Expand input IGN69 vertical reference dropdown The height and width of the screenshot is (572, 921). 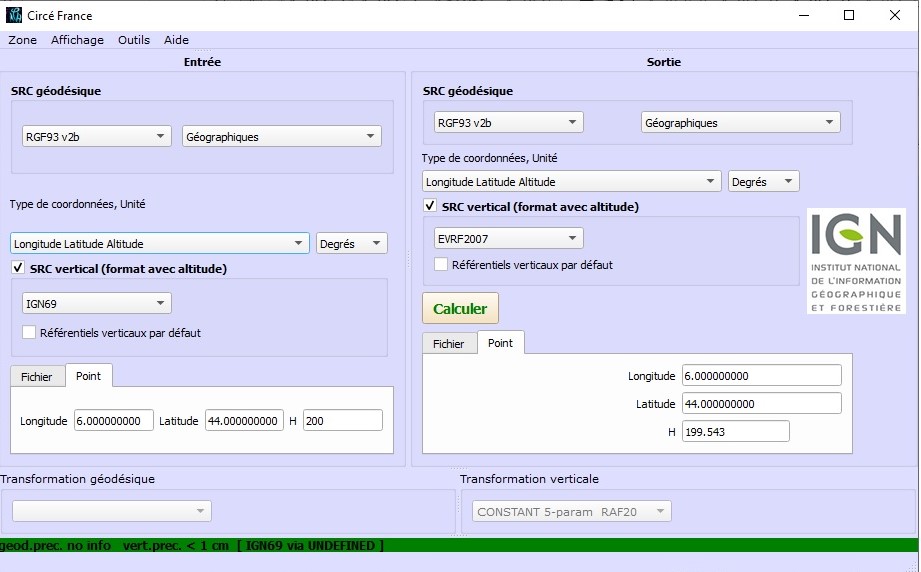(x=97, y=303)
